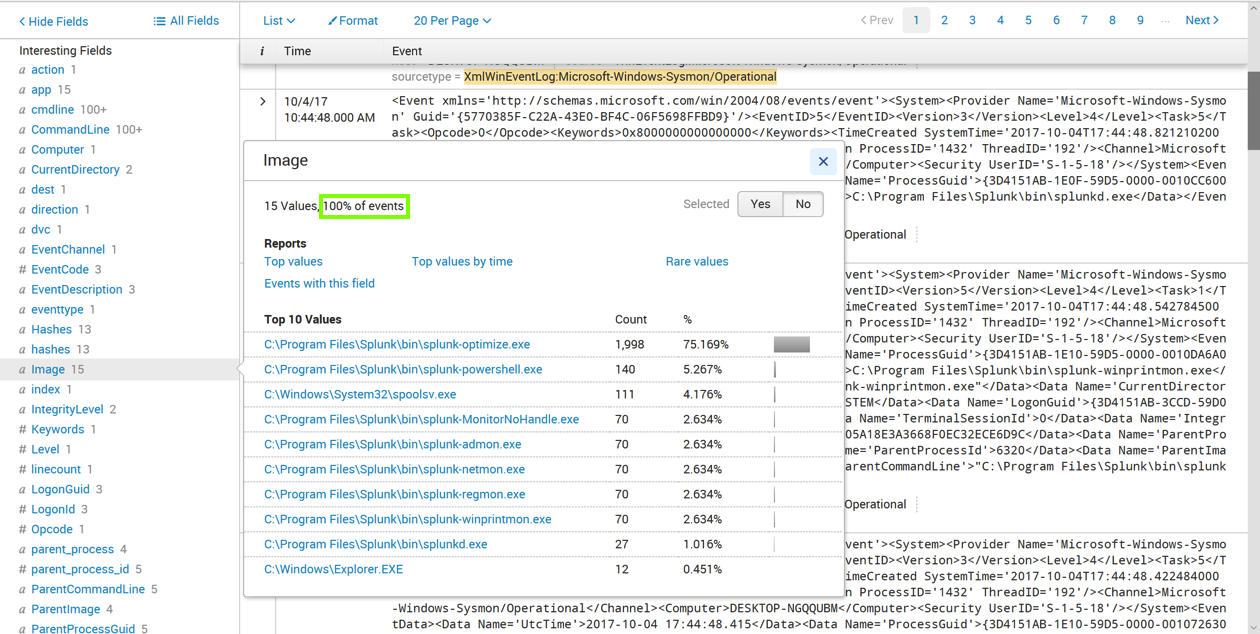1260x634 pixels.
Task: Open the Rare values report
Action: click(697, 262)
